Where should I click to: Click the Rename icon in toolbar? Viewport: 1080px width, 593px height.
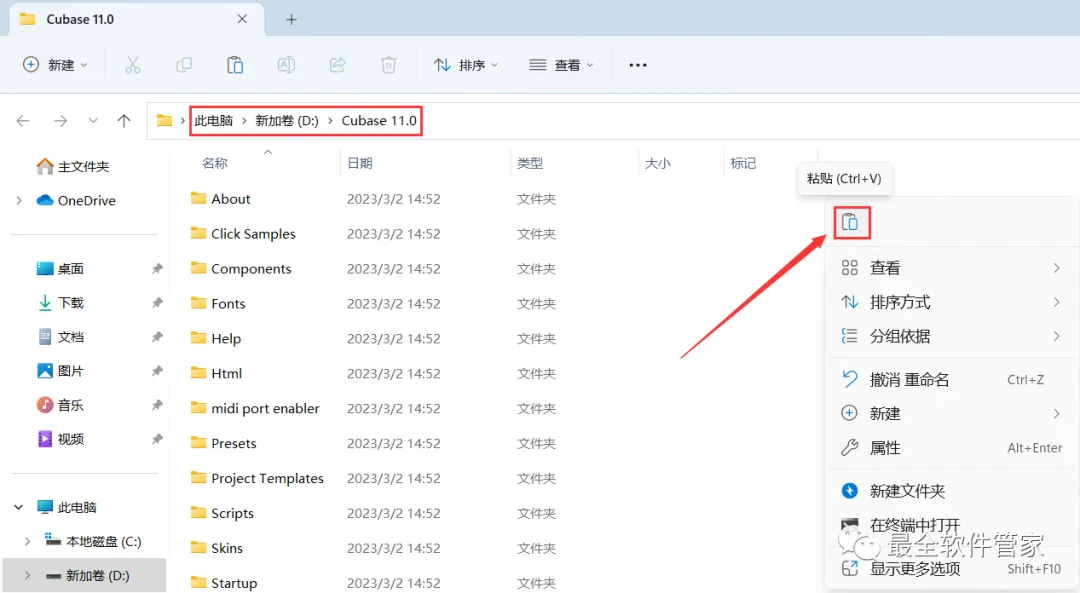pos(286,65)
